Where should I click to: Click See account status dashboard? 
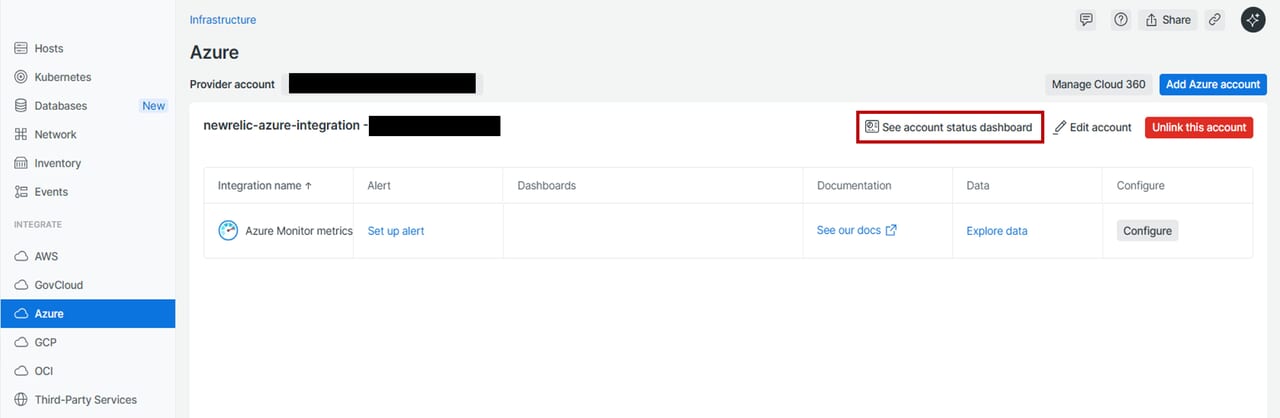click(949, 128)
